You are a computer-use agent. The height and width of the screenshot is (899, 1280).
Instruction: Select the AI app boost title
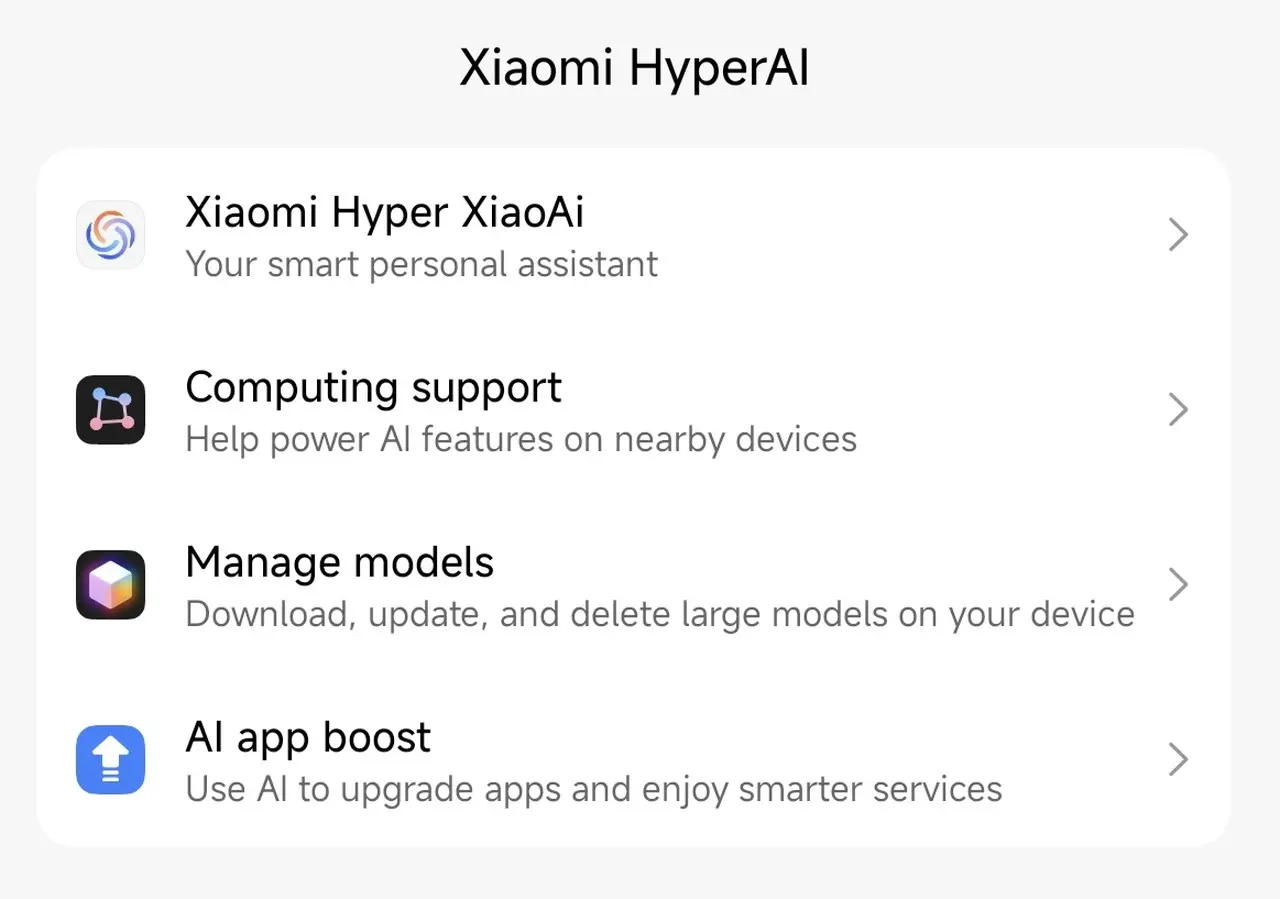pos(308,738)
